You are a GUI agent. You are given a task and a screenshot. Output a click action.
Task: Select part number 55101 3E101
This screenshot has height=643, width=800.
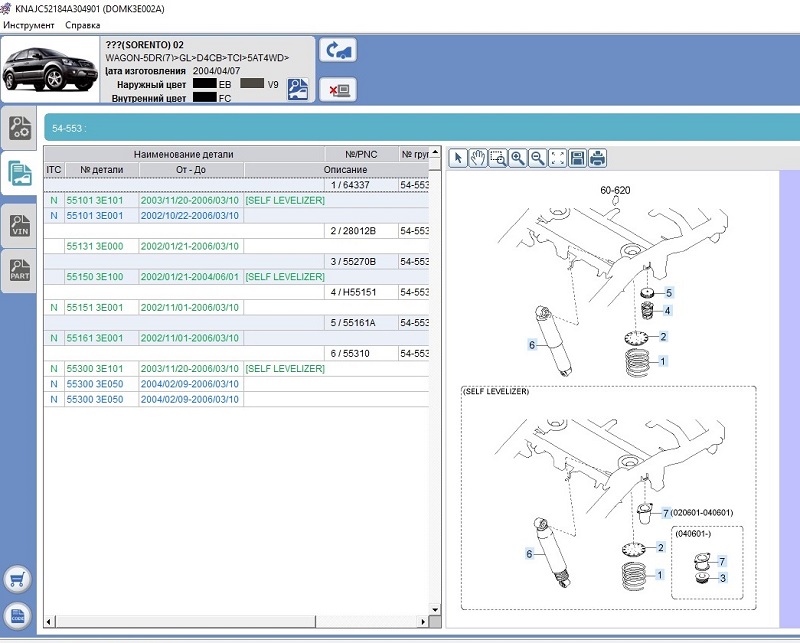click(x=94, y=201)
